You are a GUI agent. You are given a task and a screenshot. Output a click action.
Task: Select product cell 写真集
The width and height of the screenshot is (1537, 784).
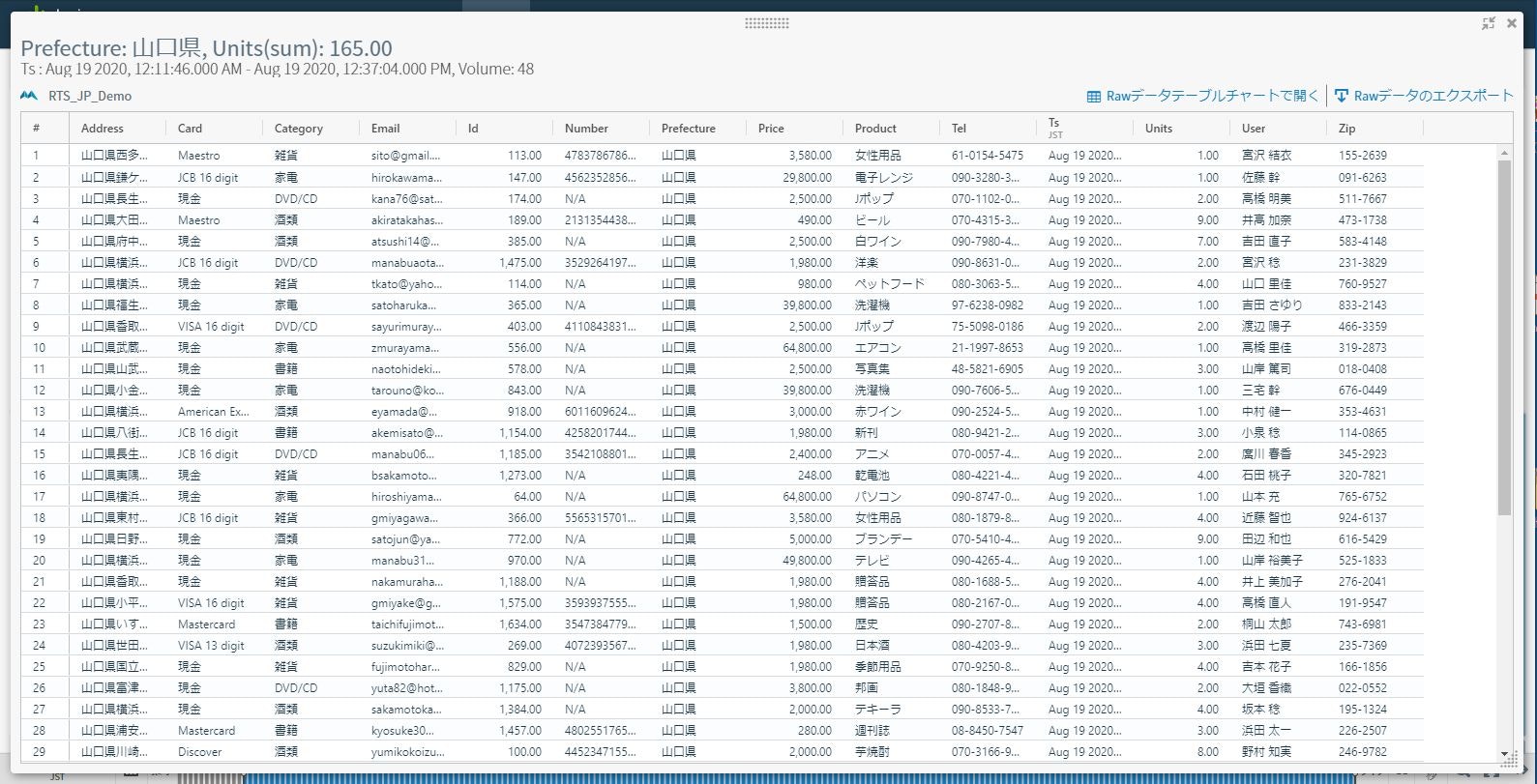(872, 368)
